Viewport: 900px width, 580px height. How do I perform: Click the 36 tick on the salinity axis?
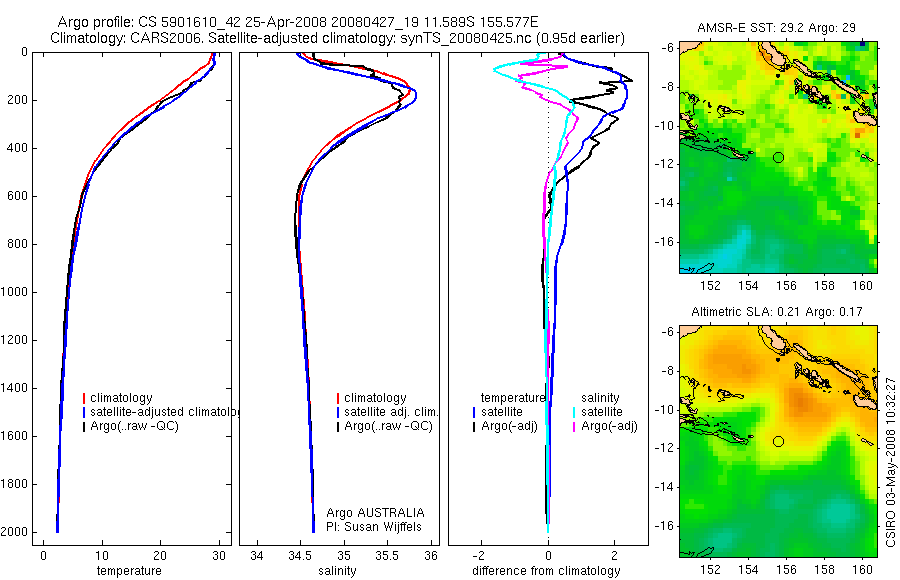point(431,556)
